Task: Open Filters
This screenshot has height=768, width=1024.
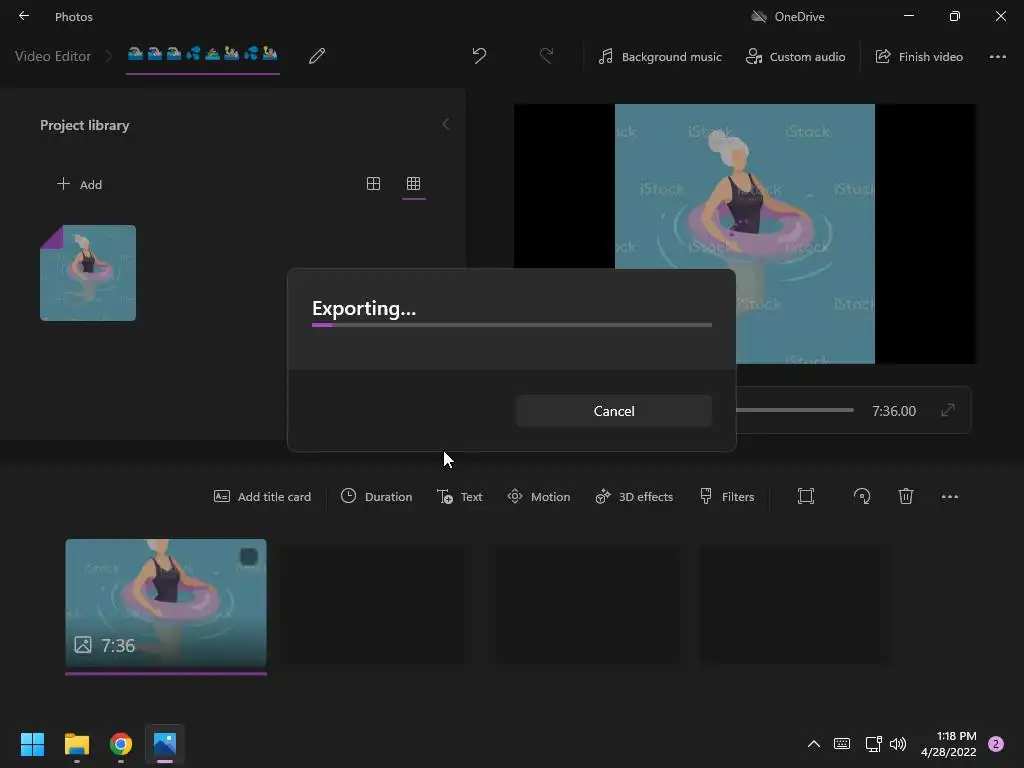Action: (x=727, y=497)
